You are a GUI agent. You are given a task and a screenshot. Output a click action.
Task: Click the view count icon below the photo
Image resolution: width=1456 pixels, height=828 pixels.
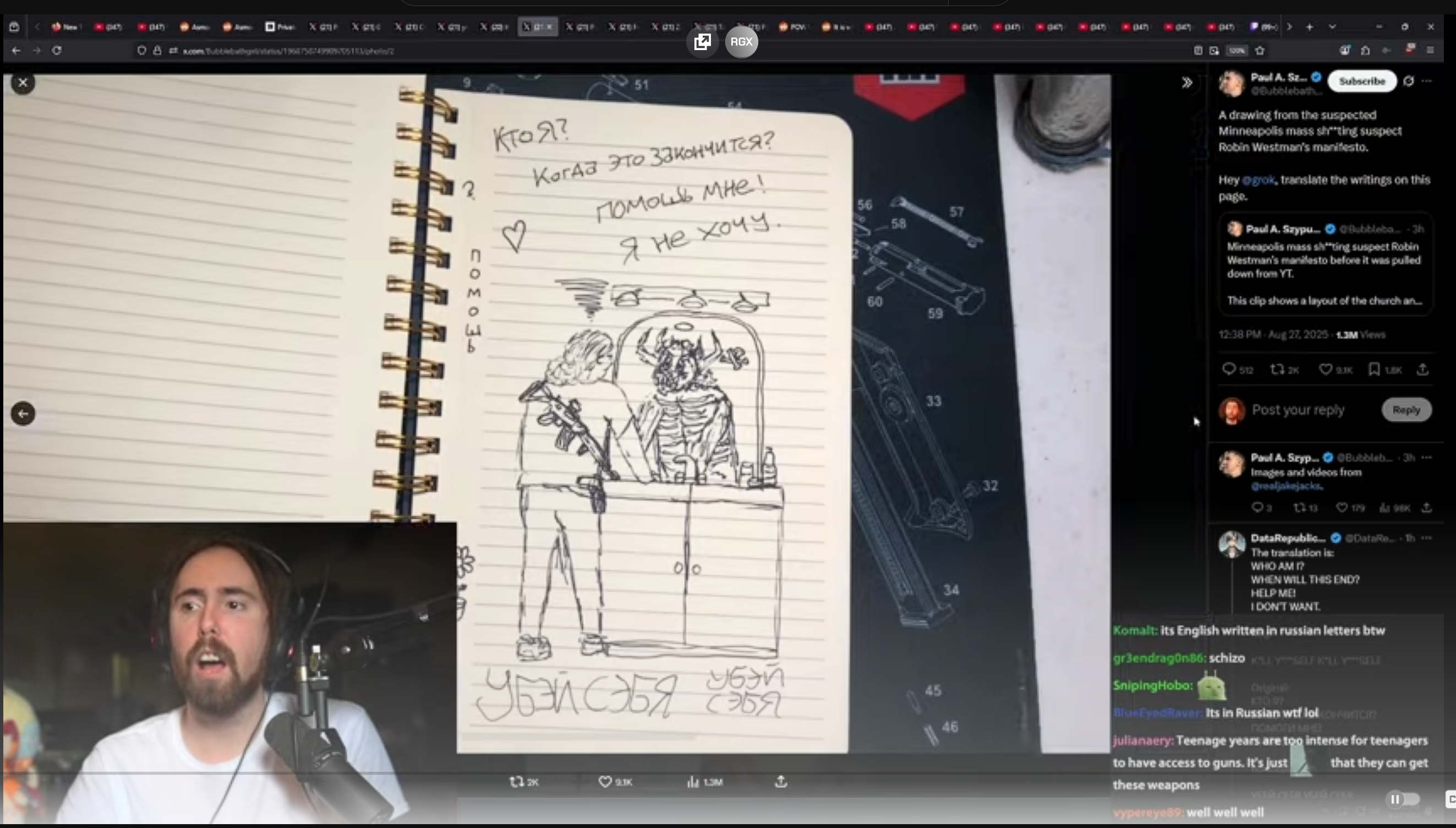[692, 782]
